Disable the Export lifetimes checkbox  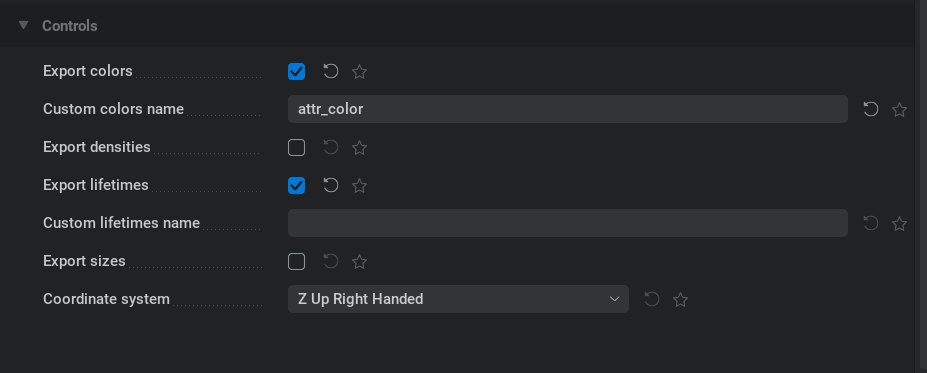point(296,186)
